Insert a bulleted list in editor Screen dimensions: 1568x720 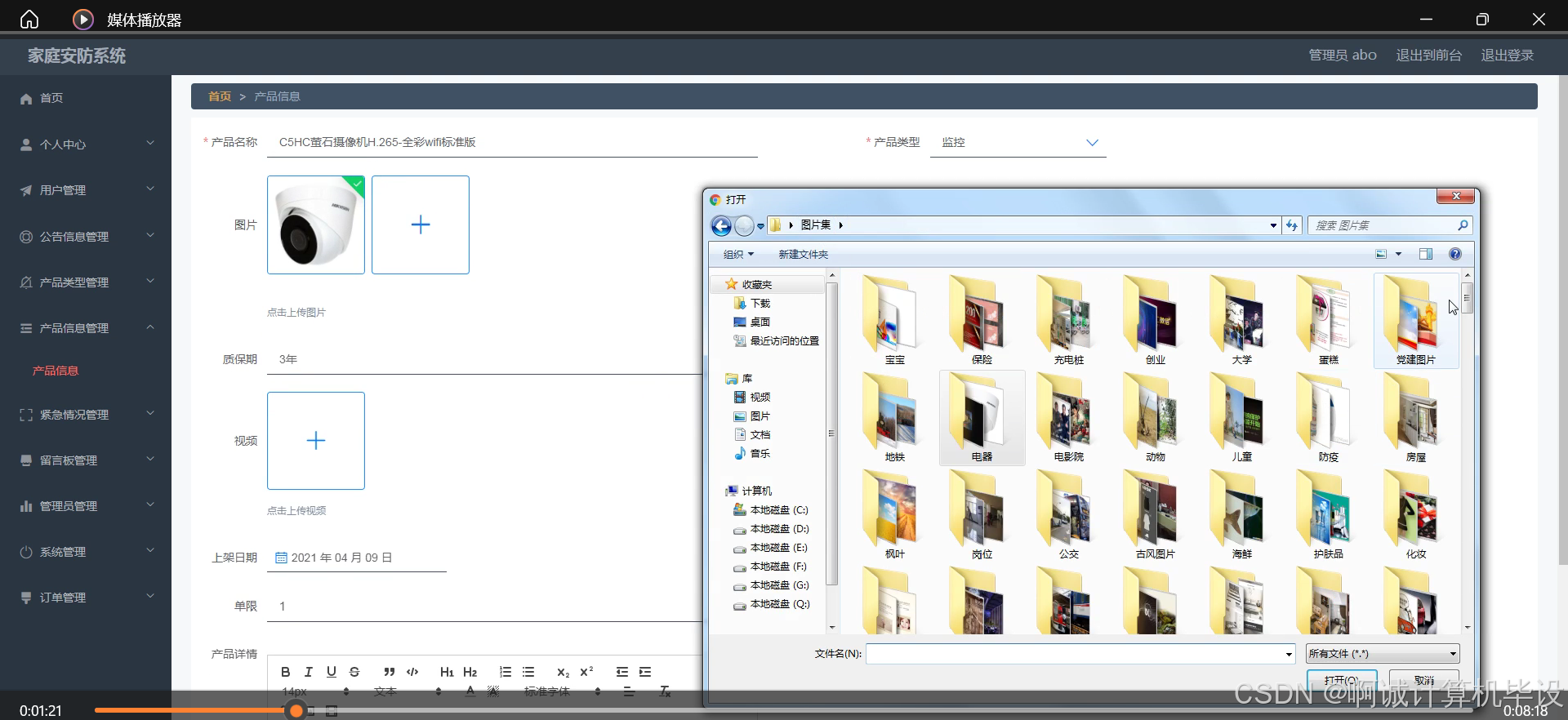[x=528, y=672]
